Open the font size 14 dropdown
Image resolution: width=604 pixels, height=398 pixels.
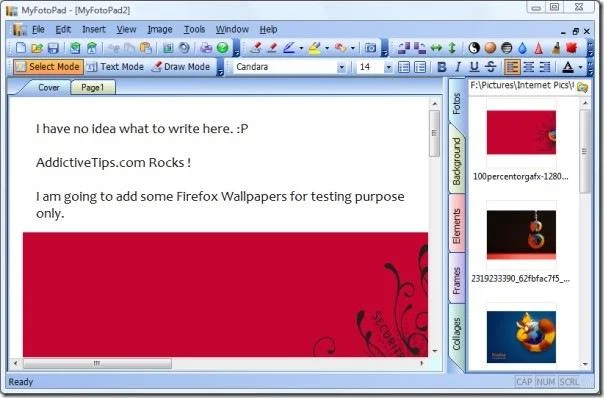coord(388,67)
